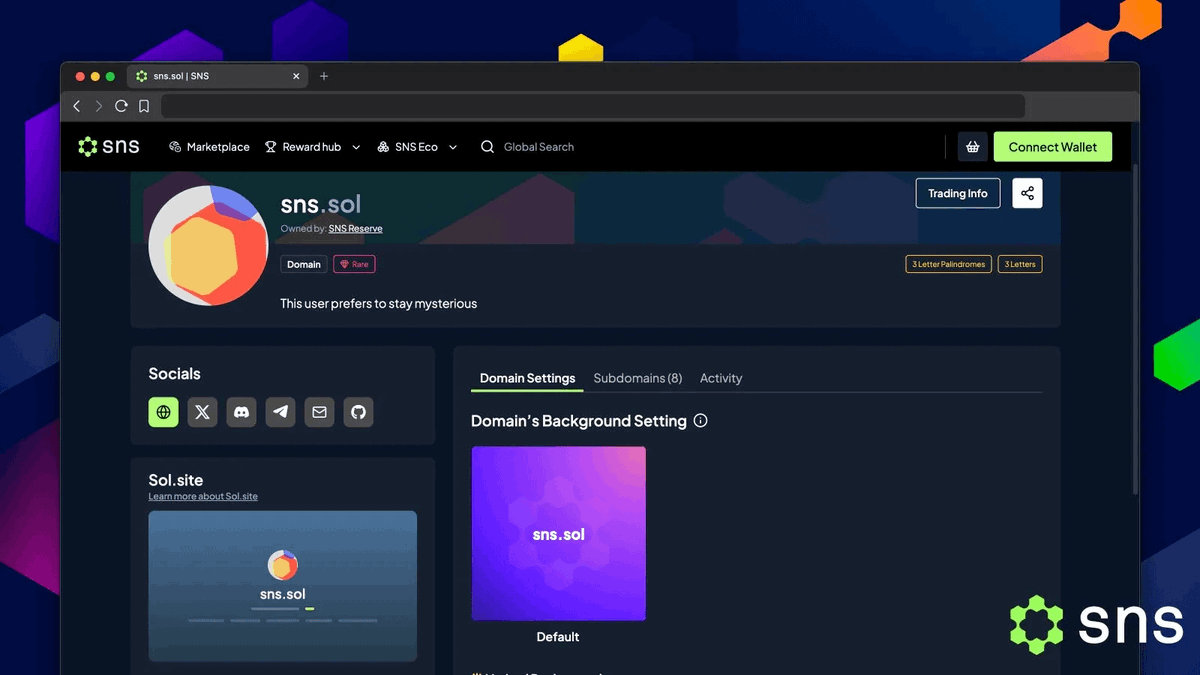Click the Socials heading
The width and height of the screenshot is (1200, 675).
tap(175, 374)
